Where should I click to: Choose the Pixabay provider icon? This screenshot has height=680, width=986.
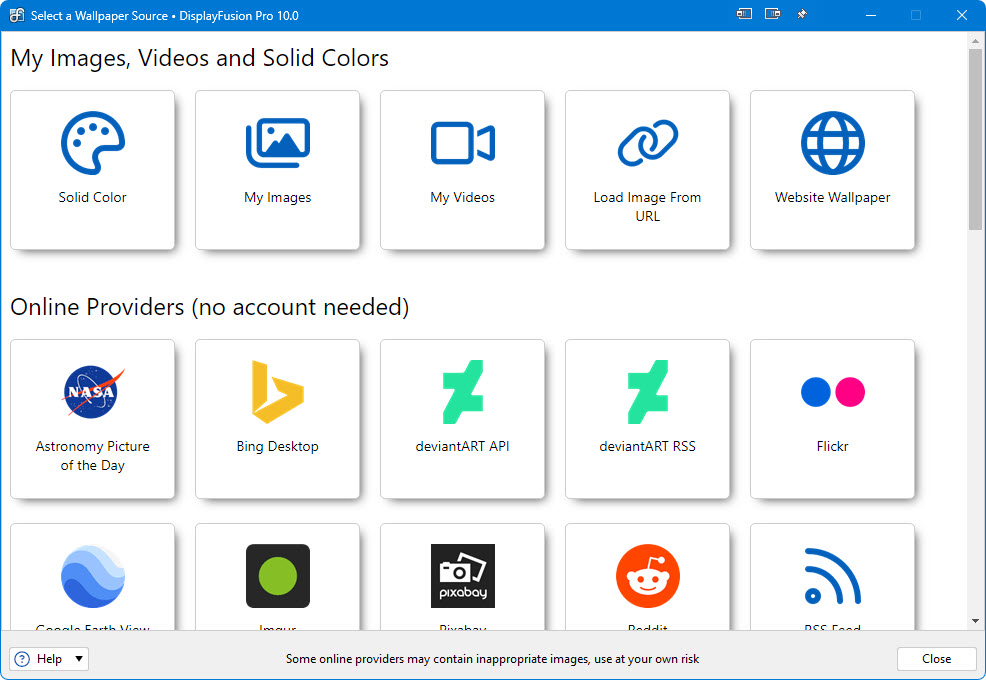click(462, 577)
